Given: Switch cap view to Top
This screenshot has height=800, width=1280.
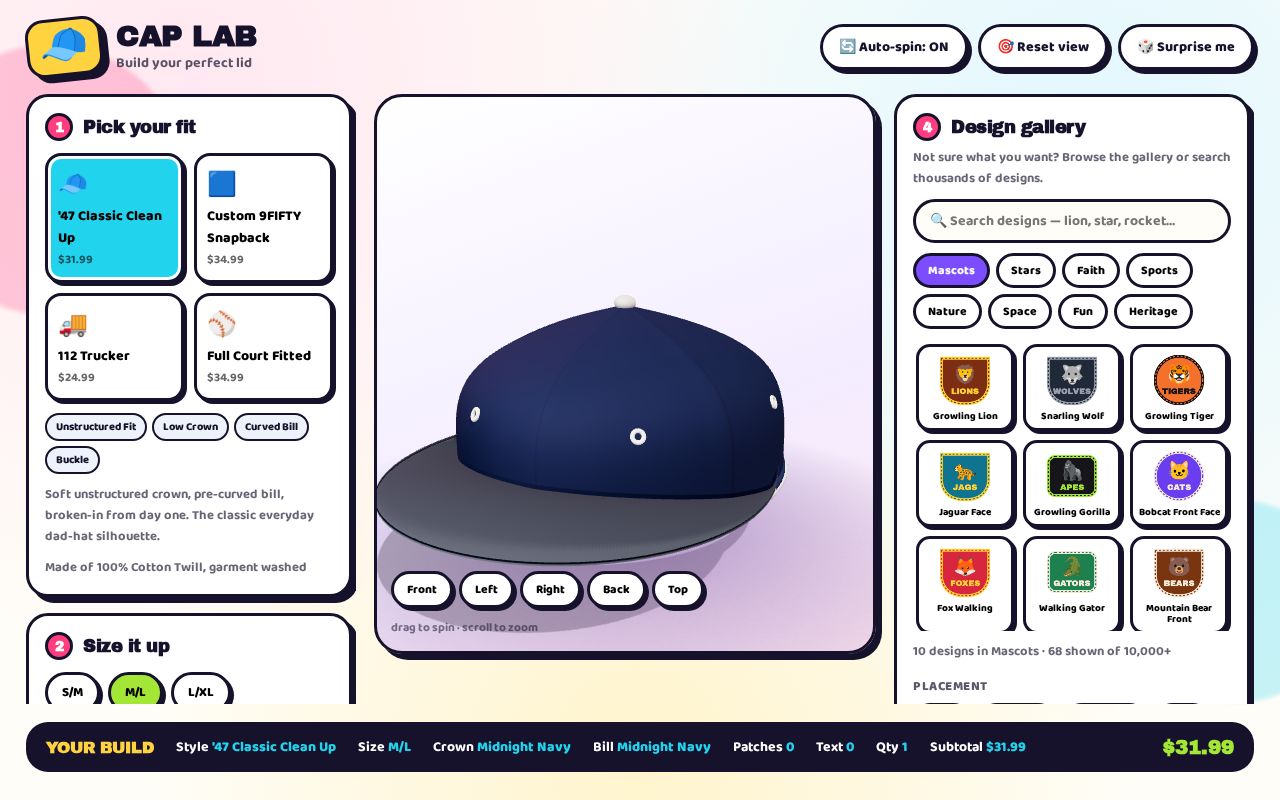Looking at the screenshot, I should point(678,589).
